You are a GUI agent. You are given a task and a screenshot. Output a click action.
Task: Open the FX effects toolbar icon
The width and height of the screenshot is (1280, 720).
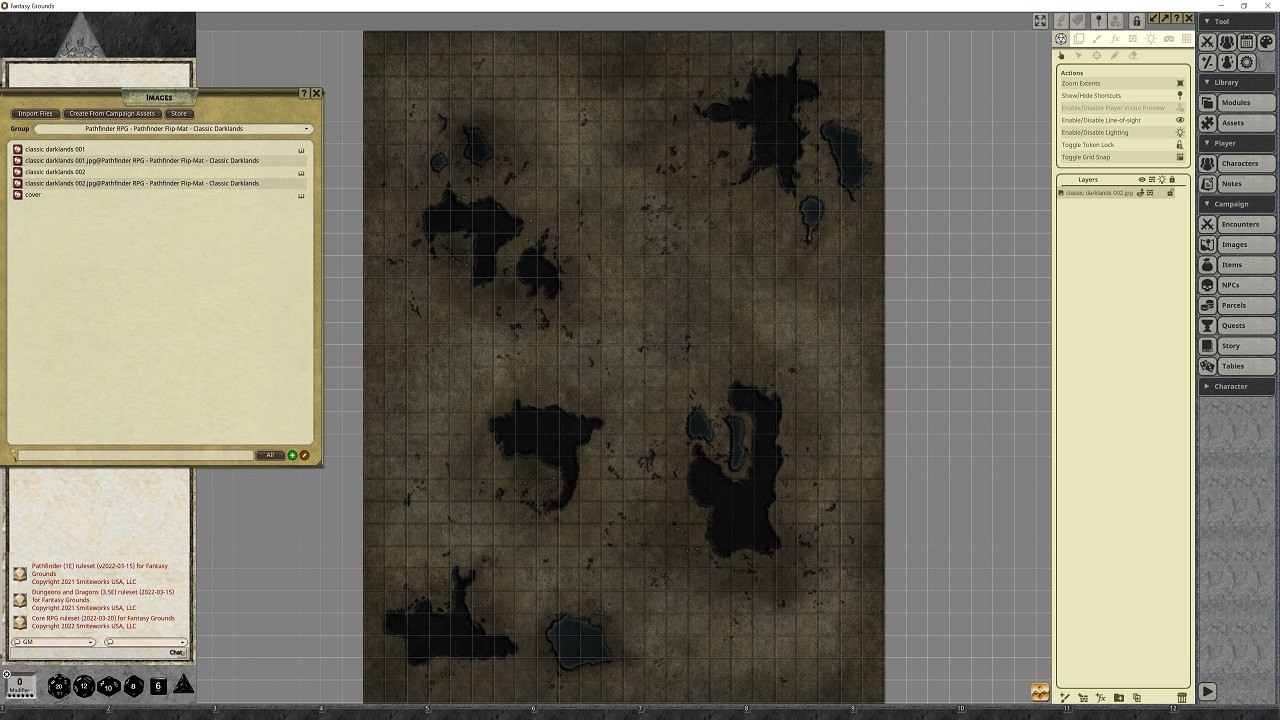[x=1115, y=39]
